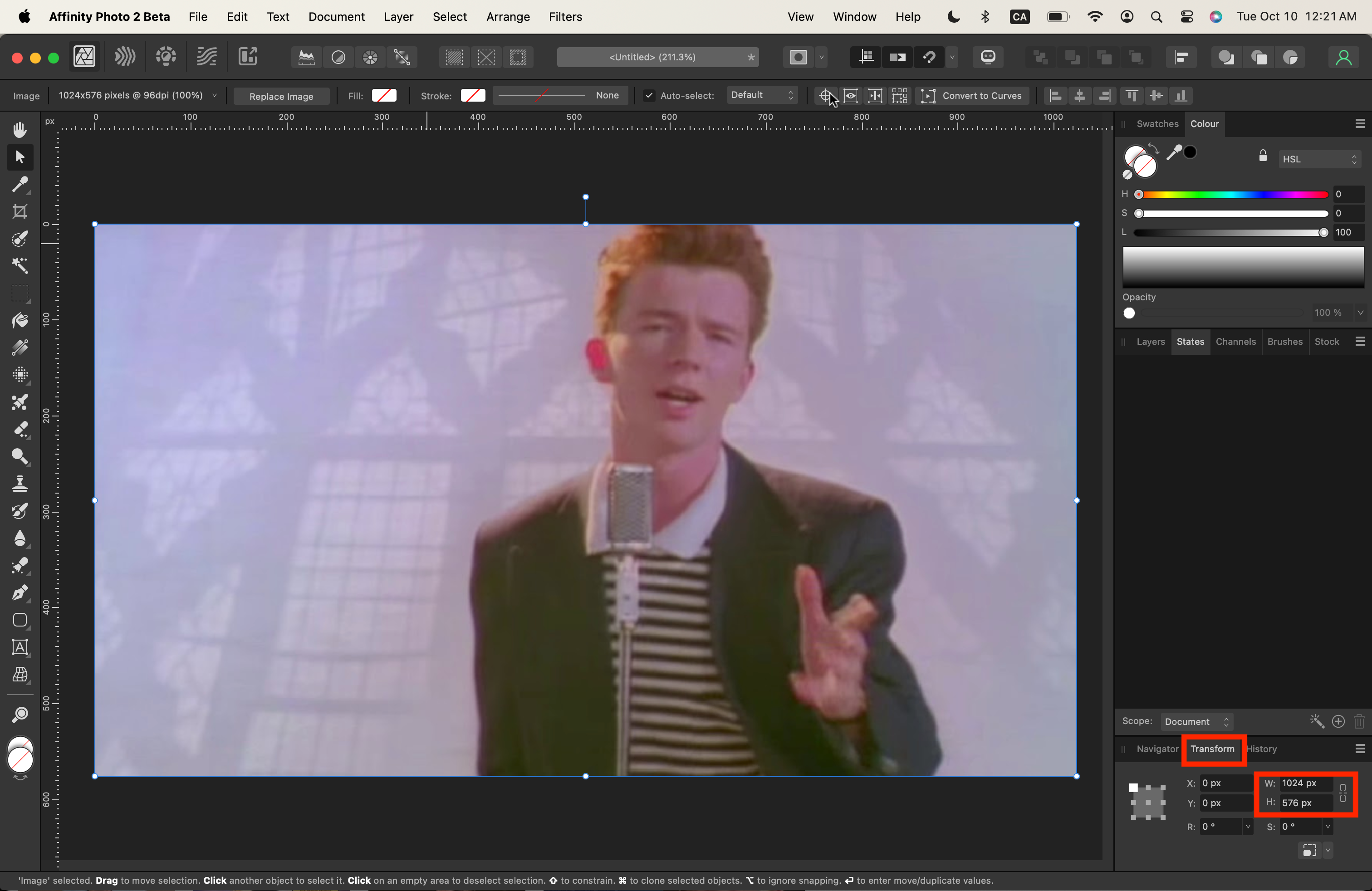Select the Selection Brush tool

20,239
